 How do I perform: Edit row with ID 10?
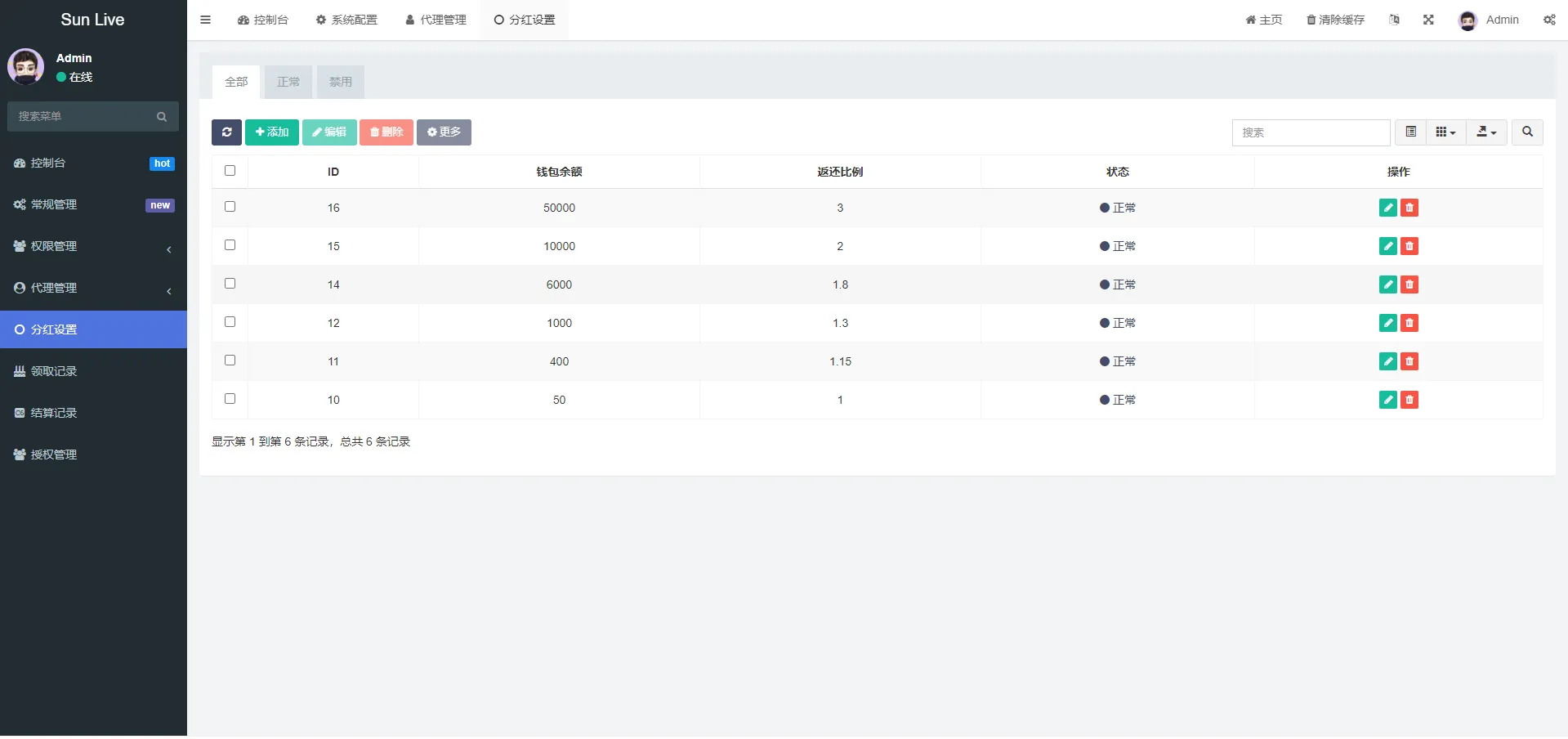pyautogui.click(x=1387, y=400)
